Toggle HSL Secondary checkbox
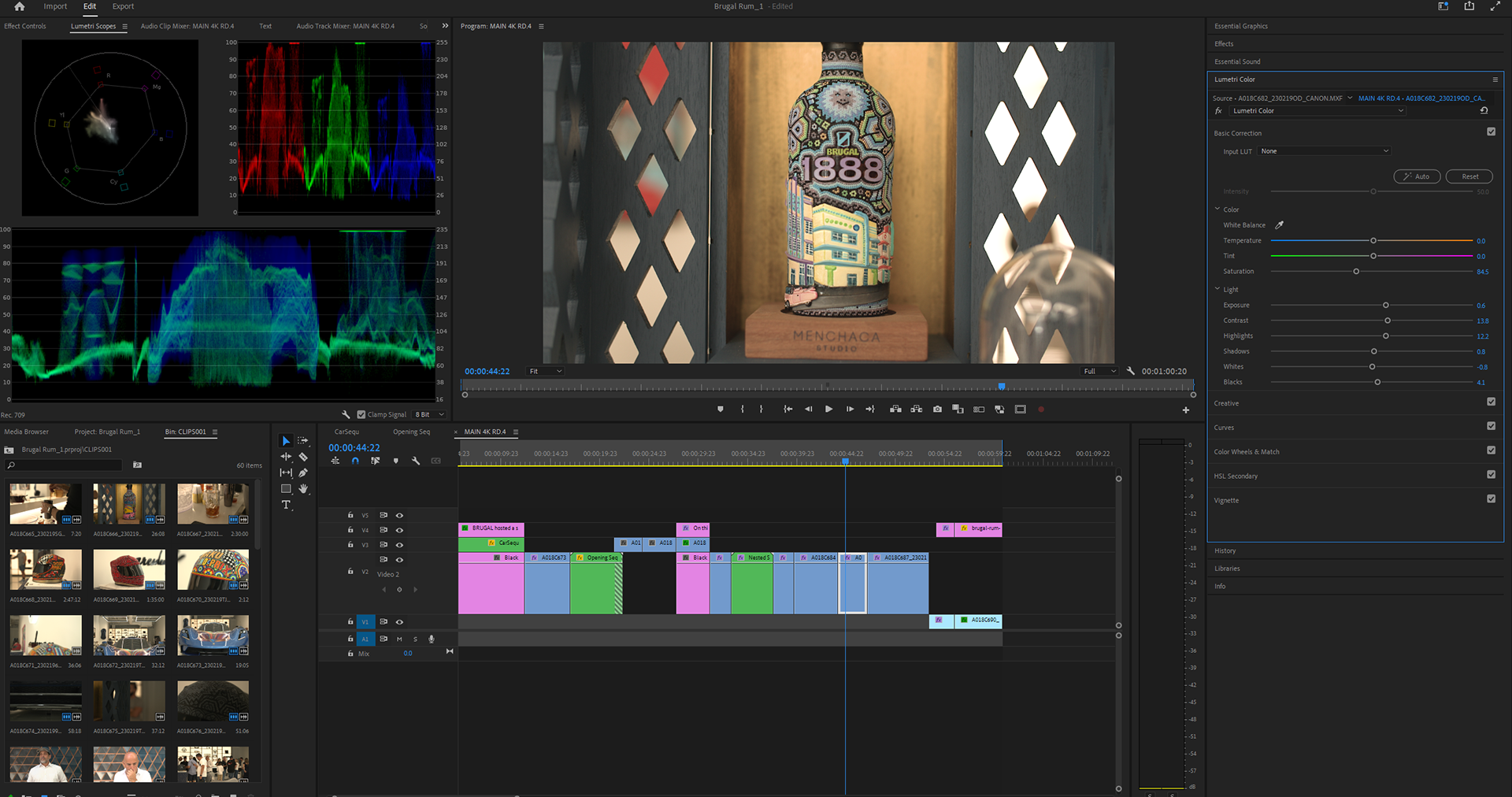The width and height of the screenshot is (1512, 797). click(1491, 475)
